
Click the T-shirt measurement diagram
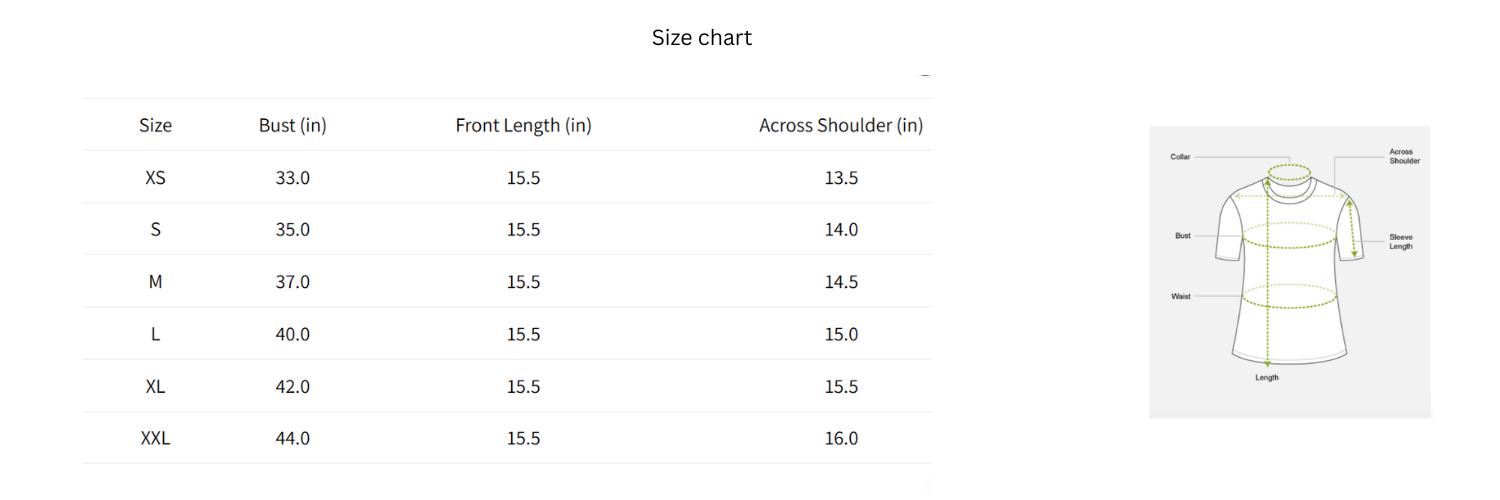(1288, 270)
